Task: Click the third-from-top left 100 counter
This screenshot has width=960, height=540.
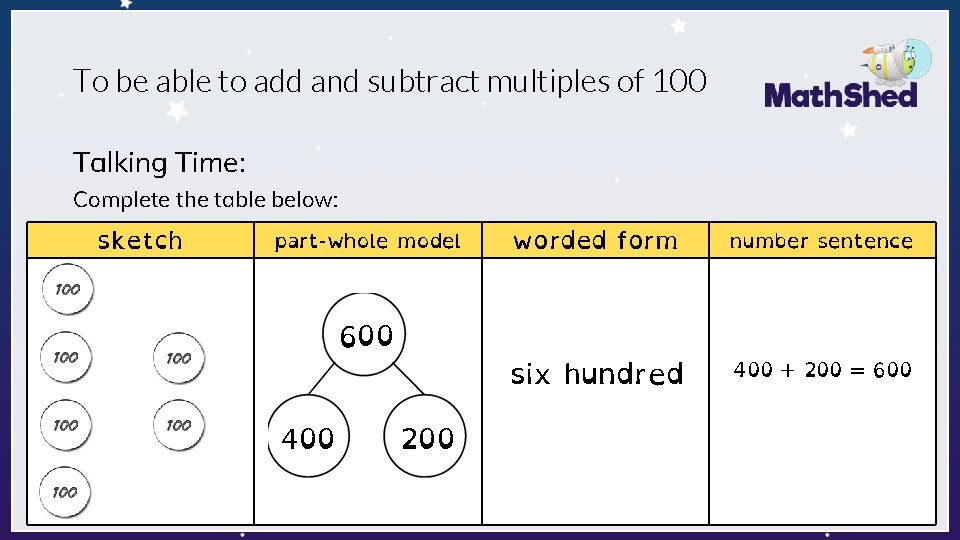Action: [66, 425]
